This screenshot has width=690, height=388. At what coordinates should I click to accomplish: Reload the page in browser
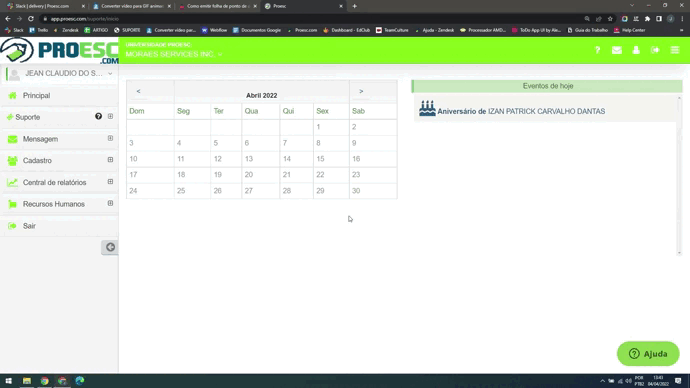31,19
